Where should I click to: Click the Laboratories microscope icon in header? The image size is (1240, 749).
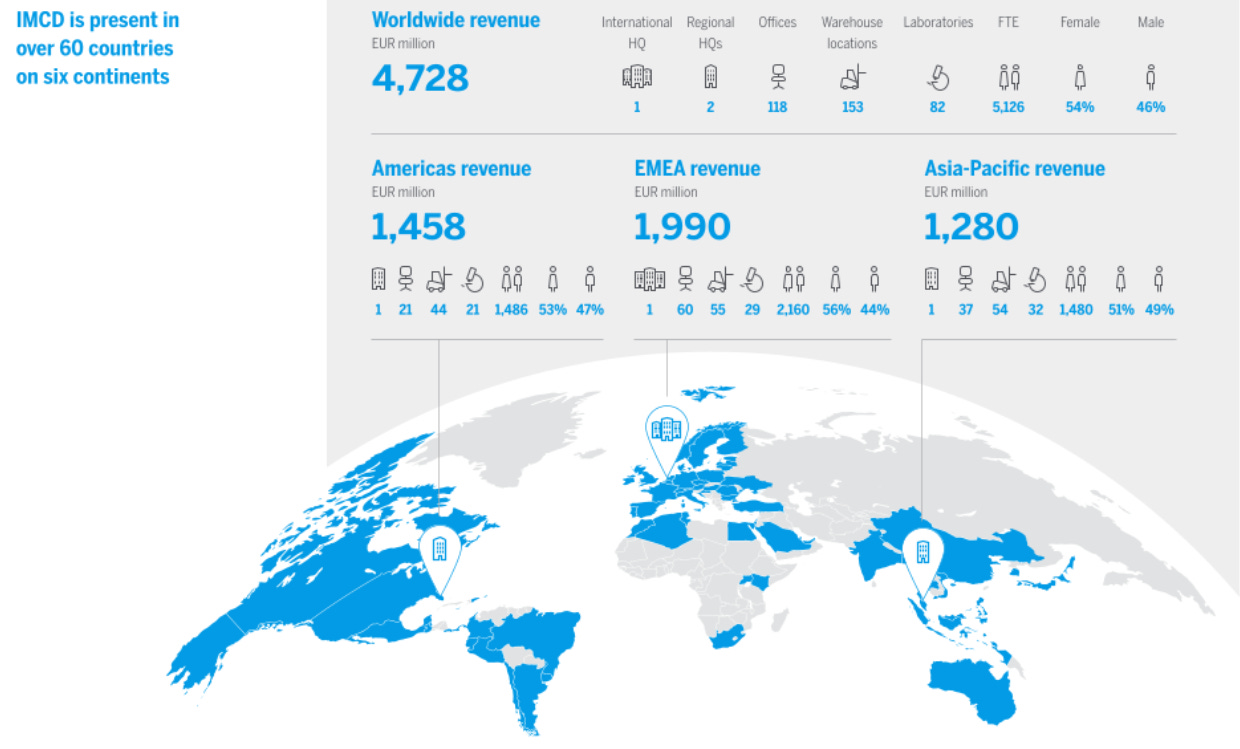click(938, 77)
